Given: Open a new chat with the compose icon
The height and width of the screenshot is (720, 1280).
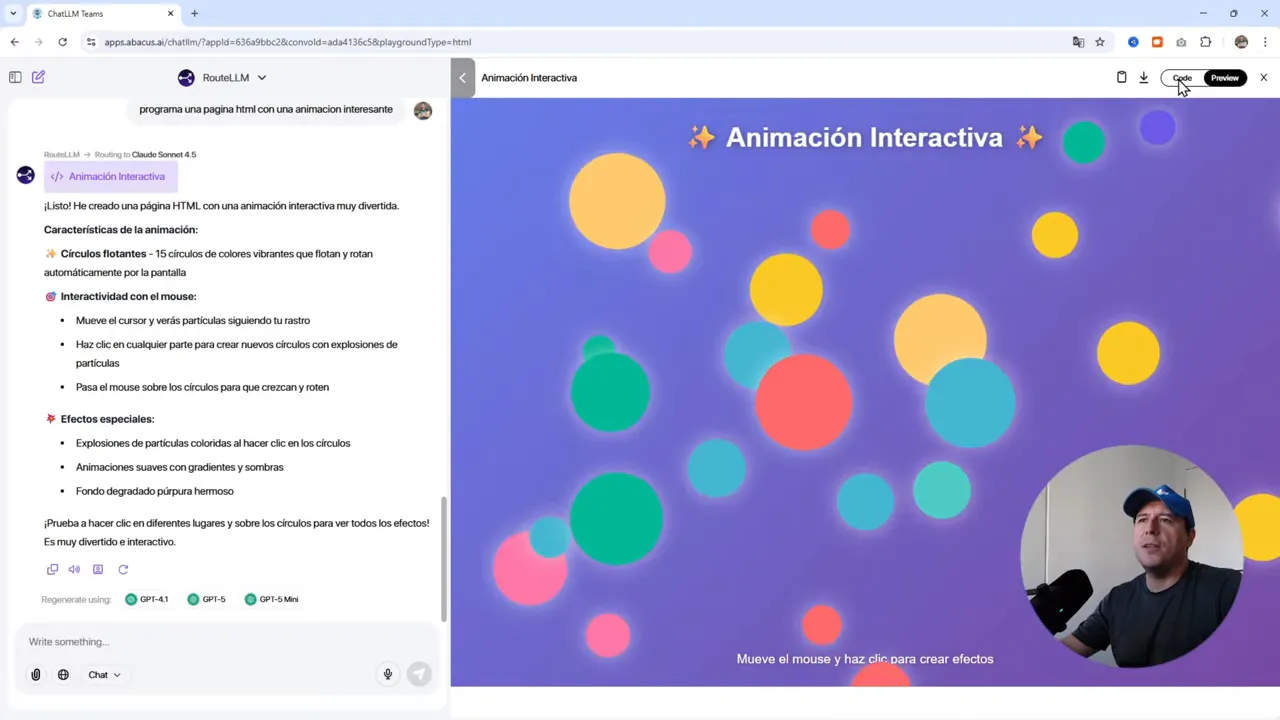Looking at the screenshot, I should click(x=38, y=77).
